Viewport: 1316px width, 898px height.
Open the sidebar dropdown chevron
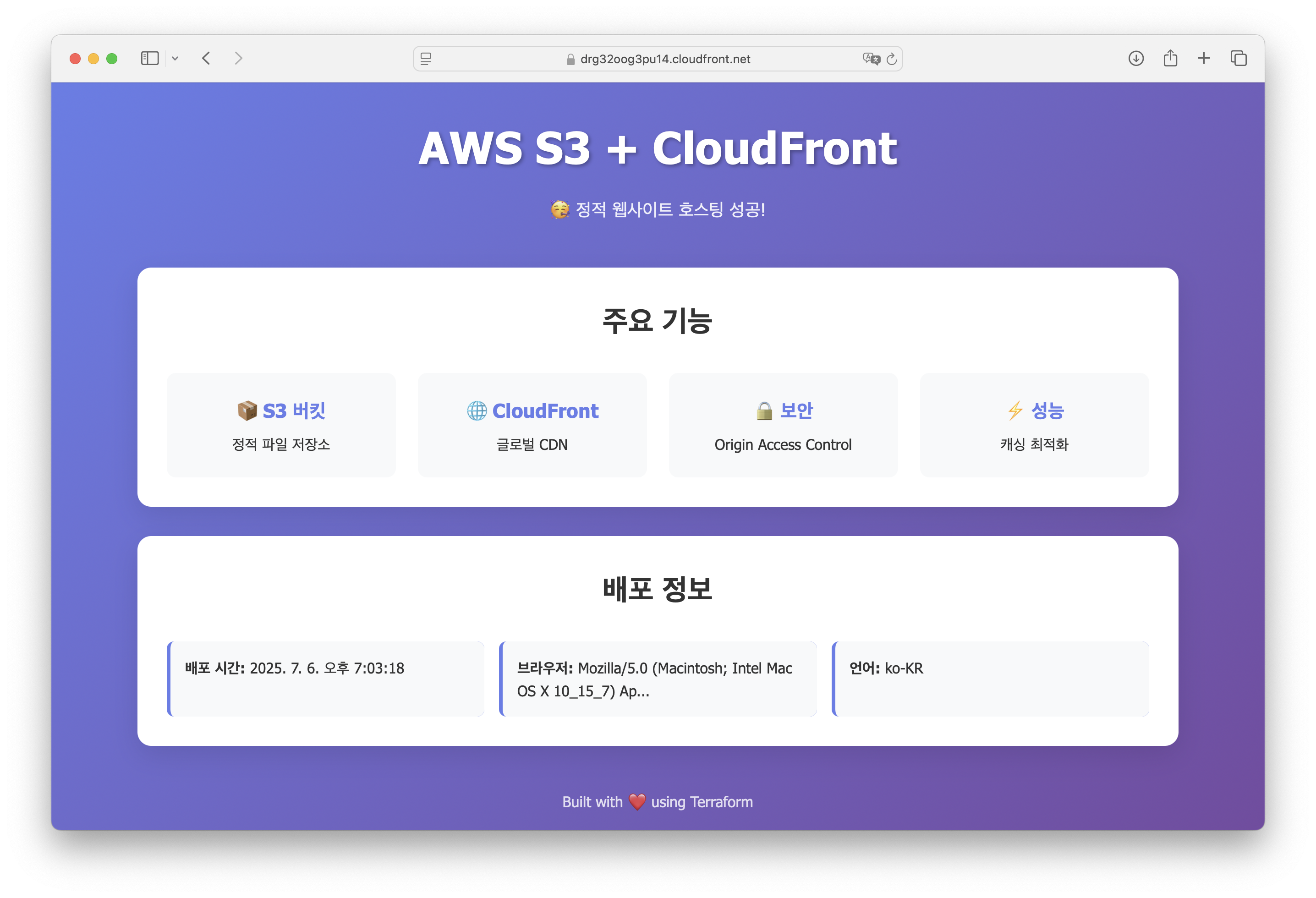tap(175, 58)
